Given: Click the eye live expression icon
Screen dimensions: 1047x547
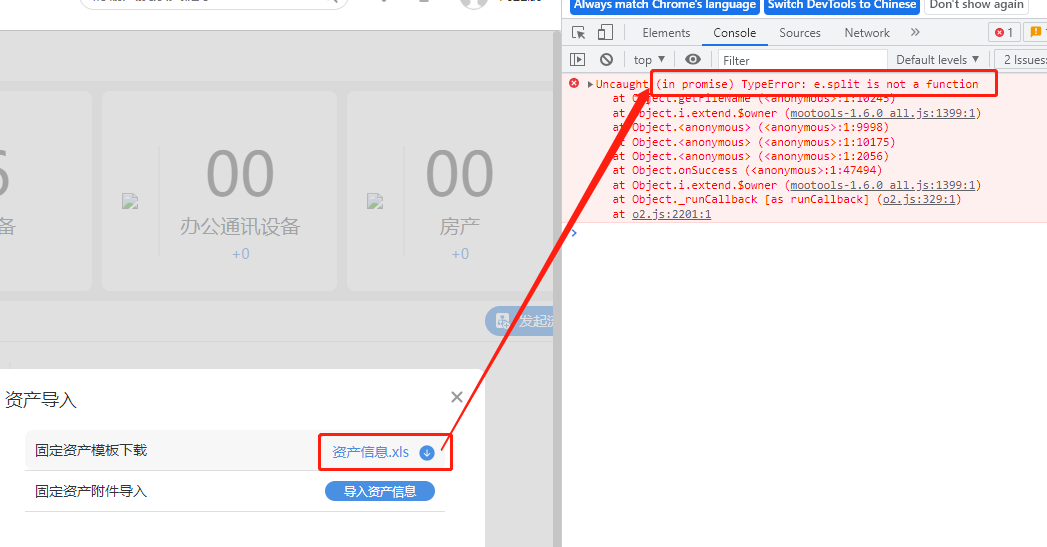Looking at the screenshot, I should [693, 59].
